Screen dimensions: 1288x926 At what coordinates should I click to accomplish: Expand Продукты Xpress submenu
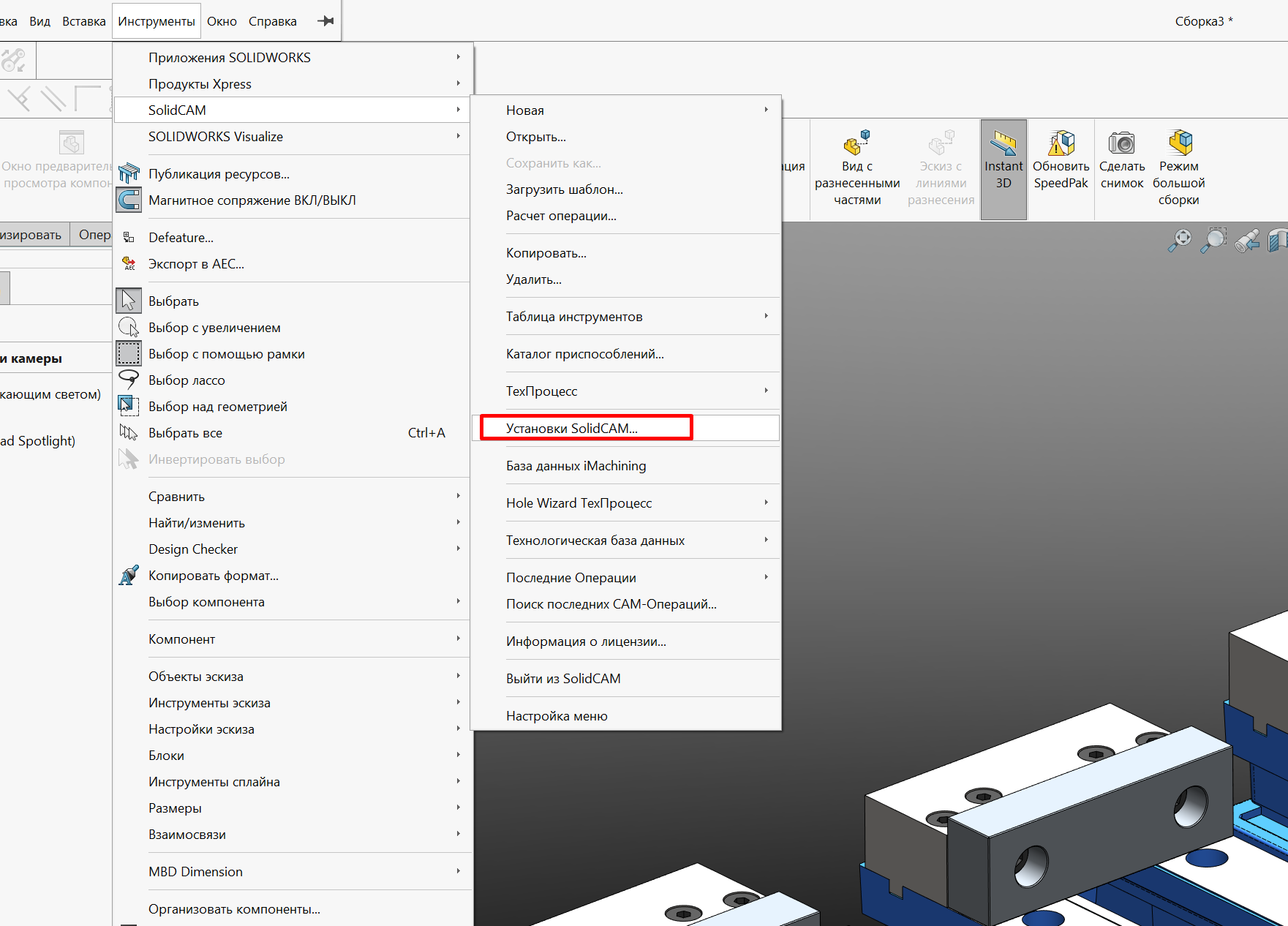pyautogui.click(x=293, y=84)
